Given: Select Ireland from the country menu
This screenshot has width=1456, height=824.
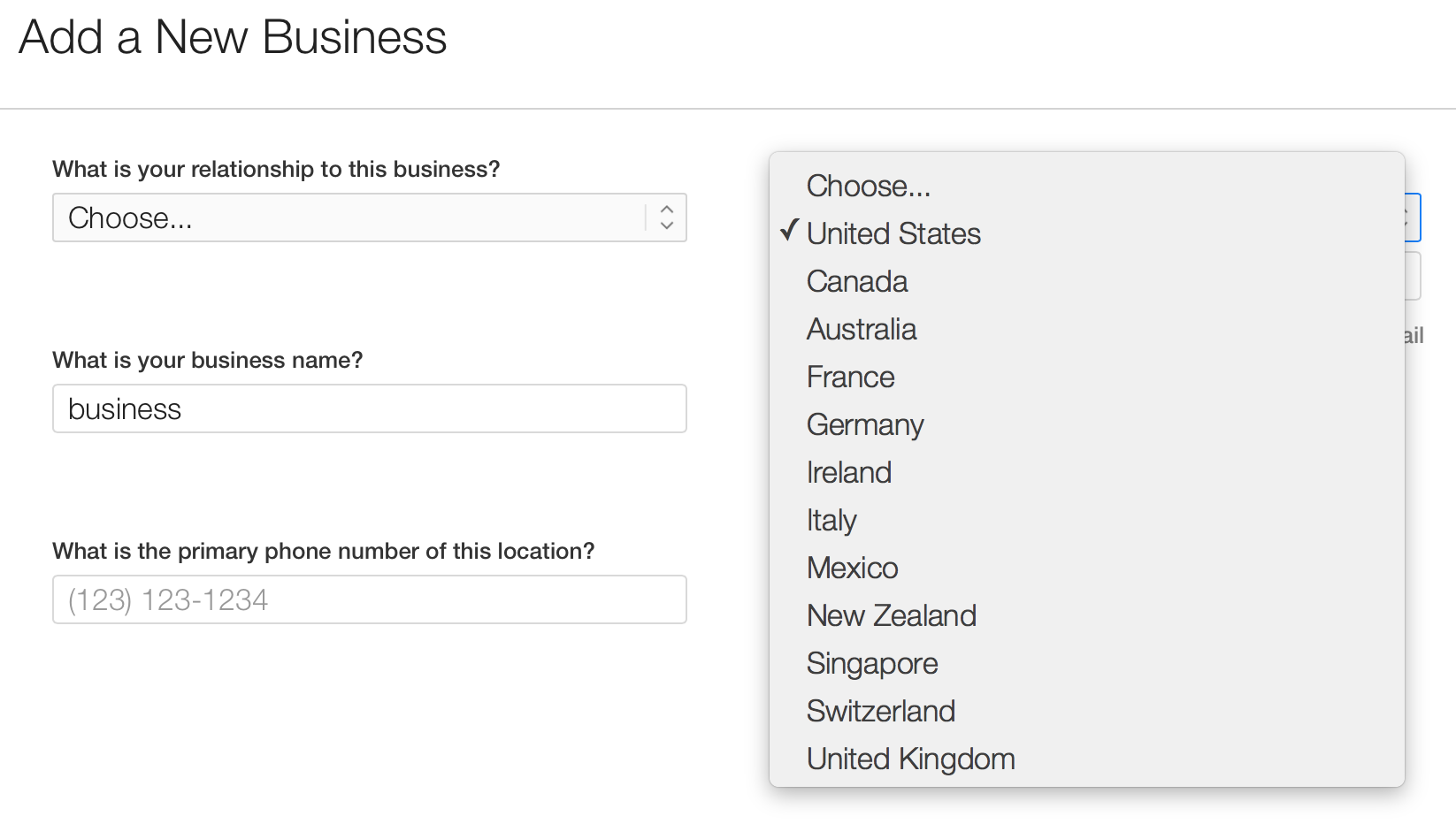Looking at the screenshot, I should click(848, 472).
